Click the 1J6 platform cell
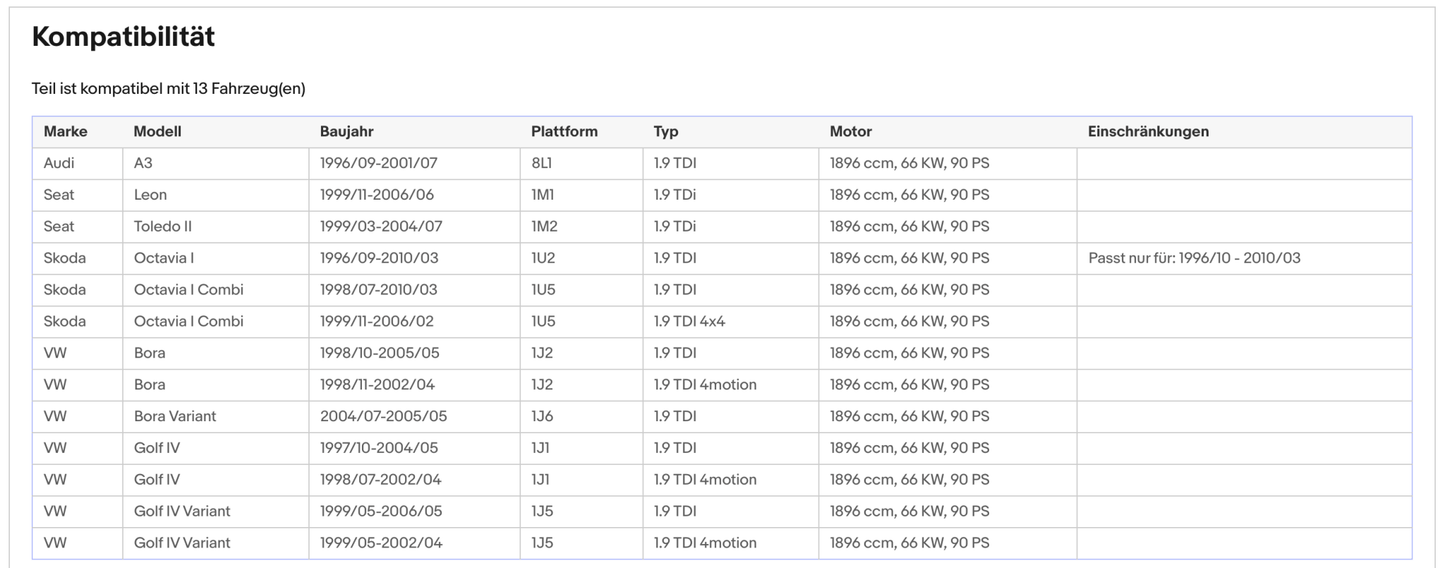The height and width of the screenshot is (568, 1445). pyautogui.click(x=543, y=416)
